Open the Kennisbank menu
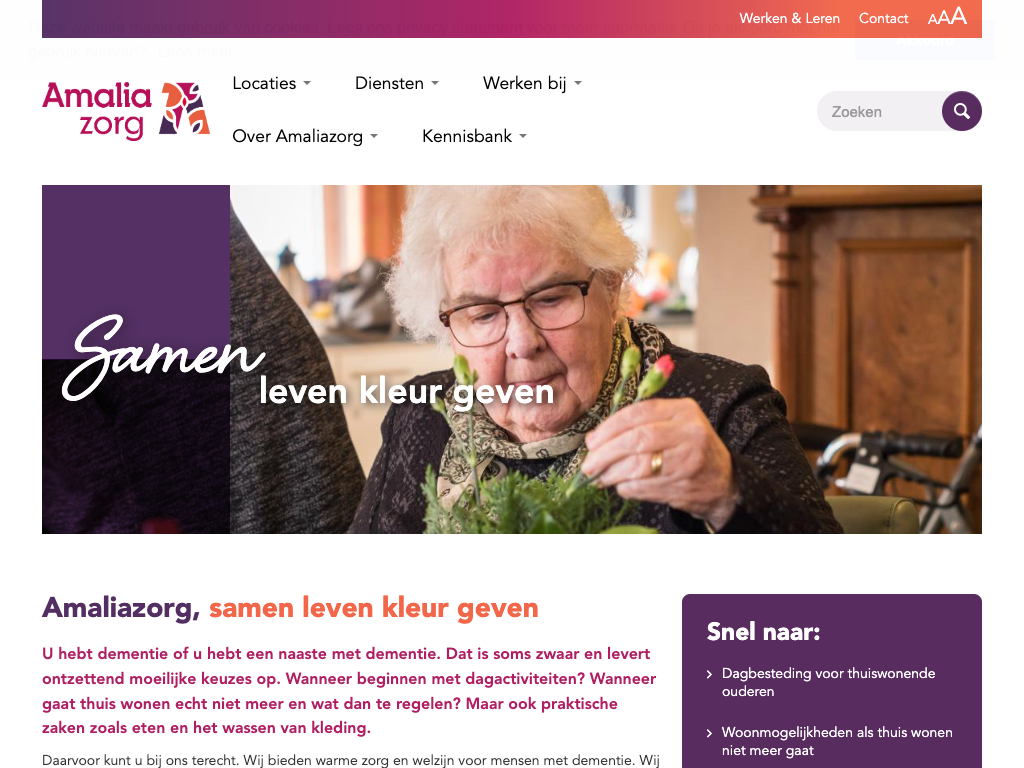This screenshot has height=768, width=1024. point(474,136)
